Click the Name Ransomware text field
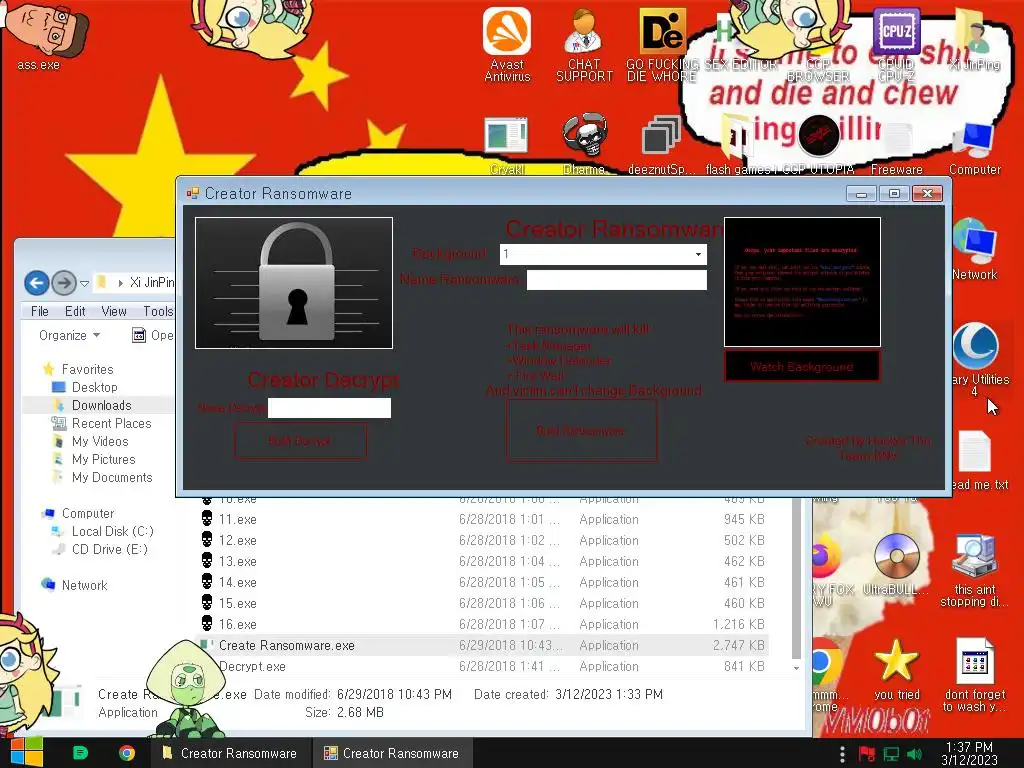This screenshot has width=1024, height=768. [616, 280]
